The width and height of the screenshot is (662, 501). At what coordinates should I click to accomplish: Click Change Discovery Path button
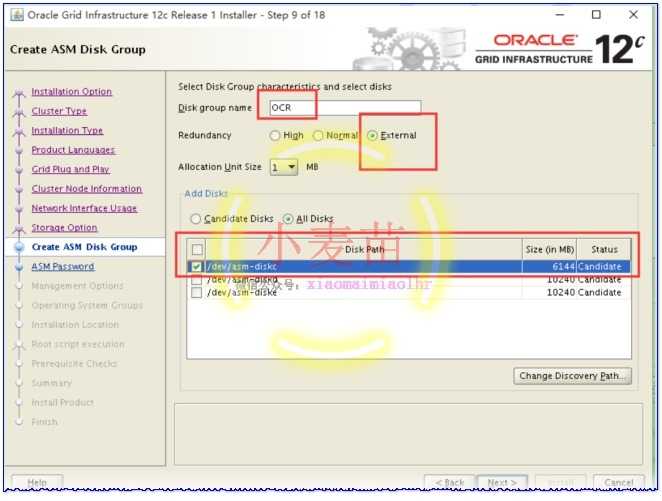click(x=572, y=376)
